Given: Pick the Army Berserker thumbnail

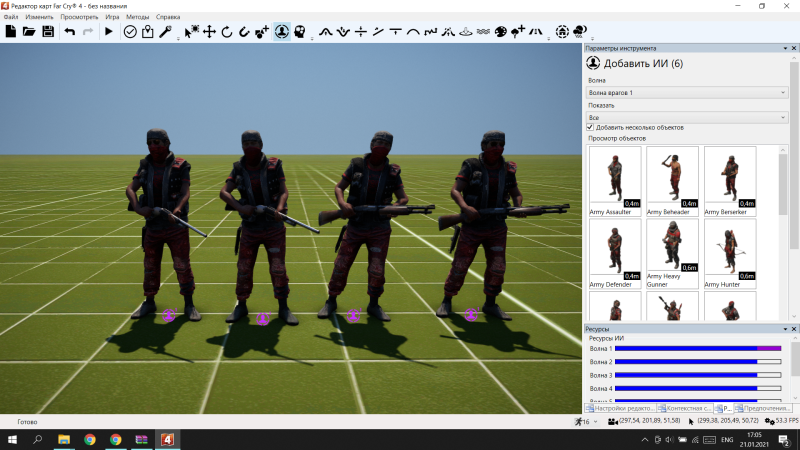Looking at the screenshot, I should (x=730, y=181).
